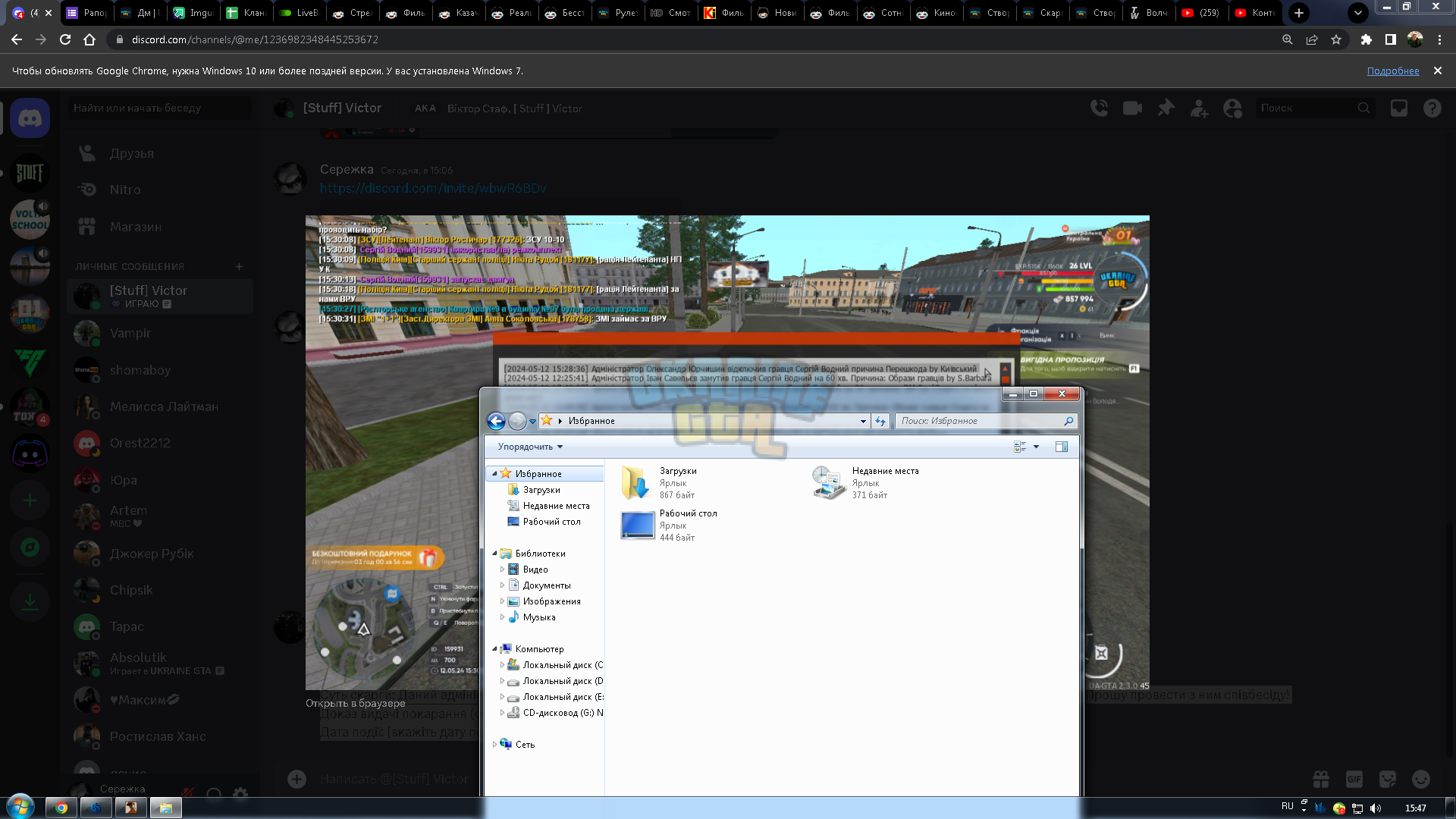Reload the page in Chrome

pyautogui.click(x=65, y=39)
